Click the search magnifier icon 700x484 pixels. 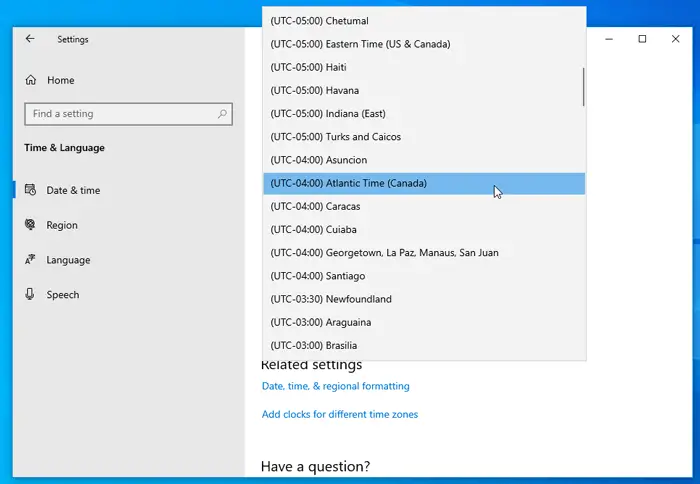222,114
